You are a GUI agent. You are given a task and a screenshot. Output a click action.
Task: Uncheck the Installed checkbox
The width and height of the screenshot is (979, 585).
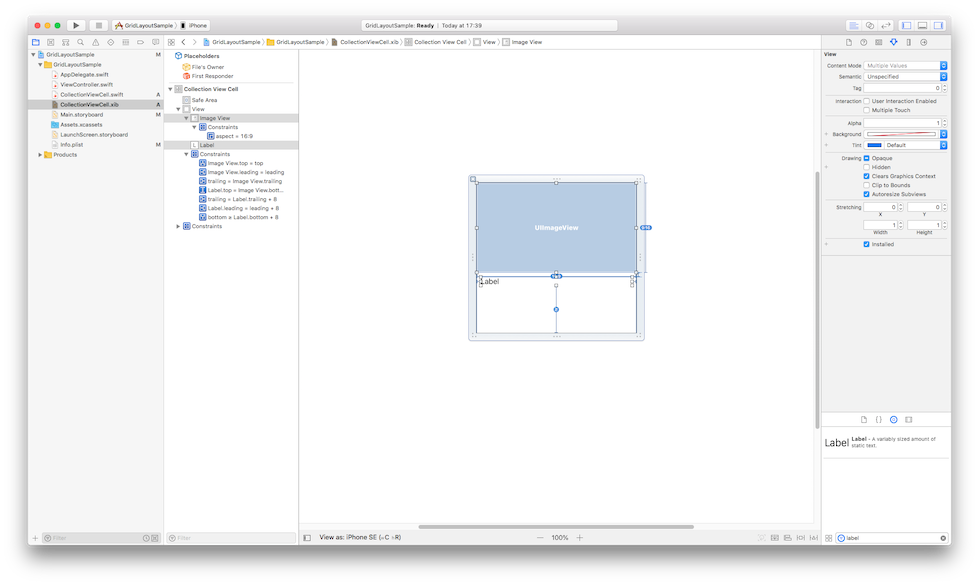pos(866,244)
